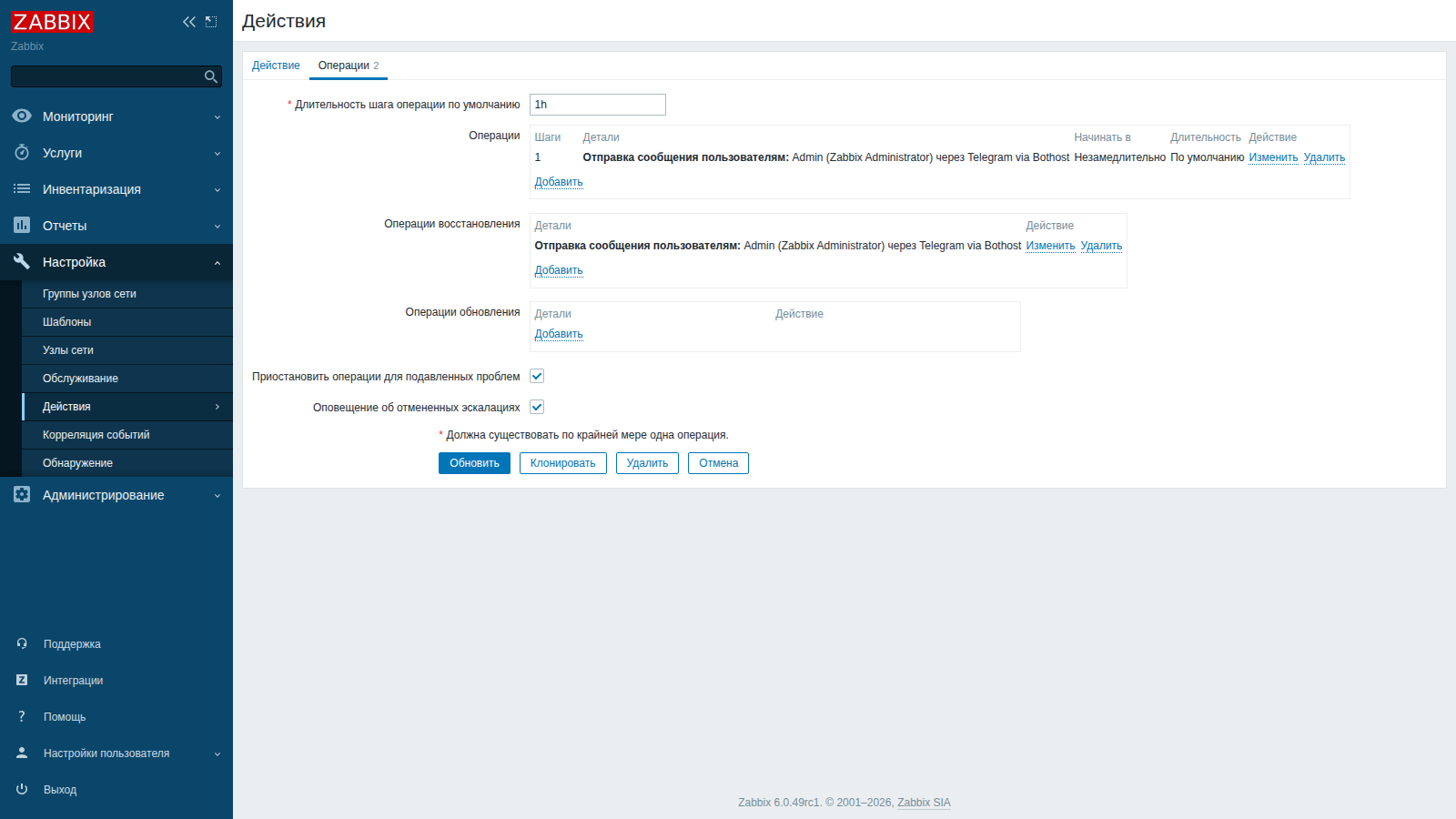Expand the Инвентаризация menu chevron
This screenshot has height=819, width=1456.
[x=217, y=190]
